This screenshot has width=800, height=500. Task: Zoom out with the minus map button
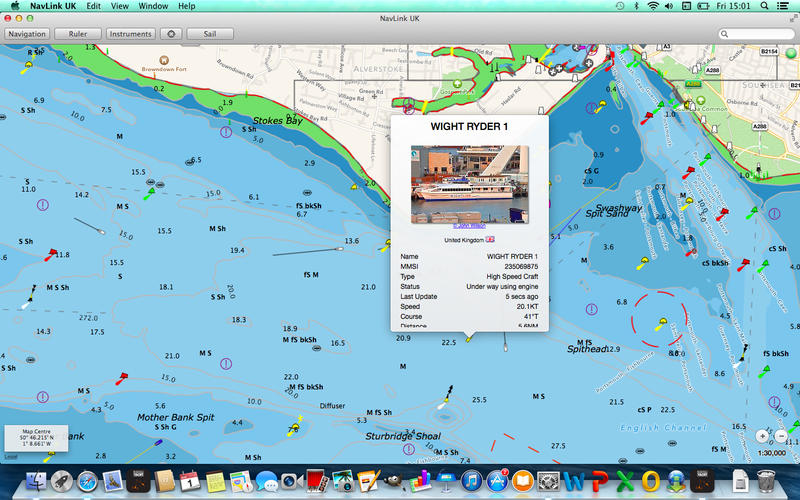pyautogui.click(x=781, y=436)
